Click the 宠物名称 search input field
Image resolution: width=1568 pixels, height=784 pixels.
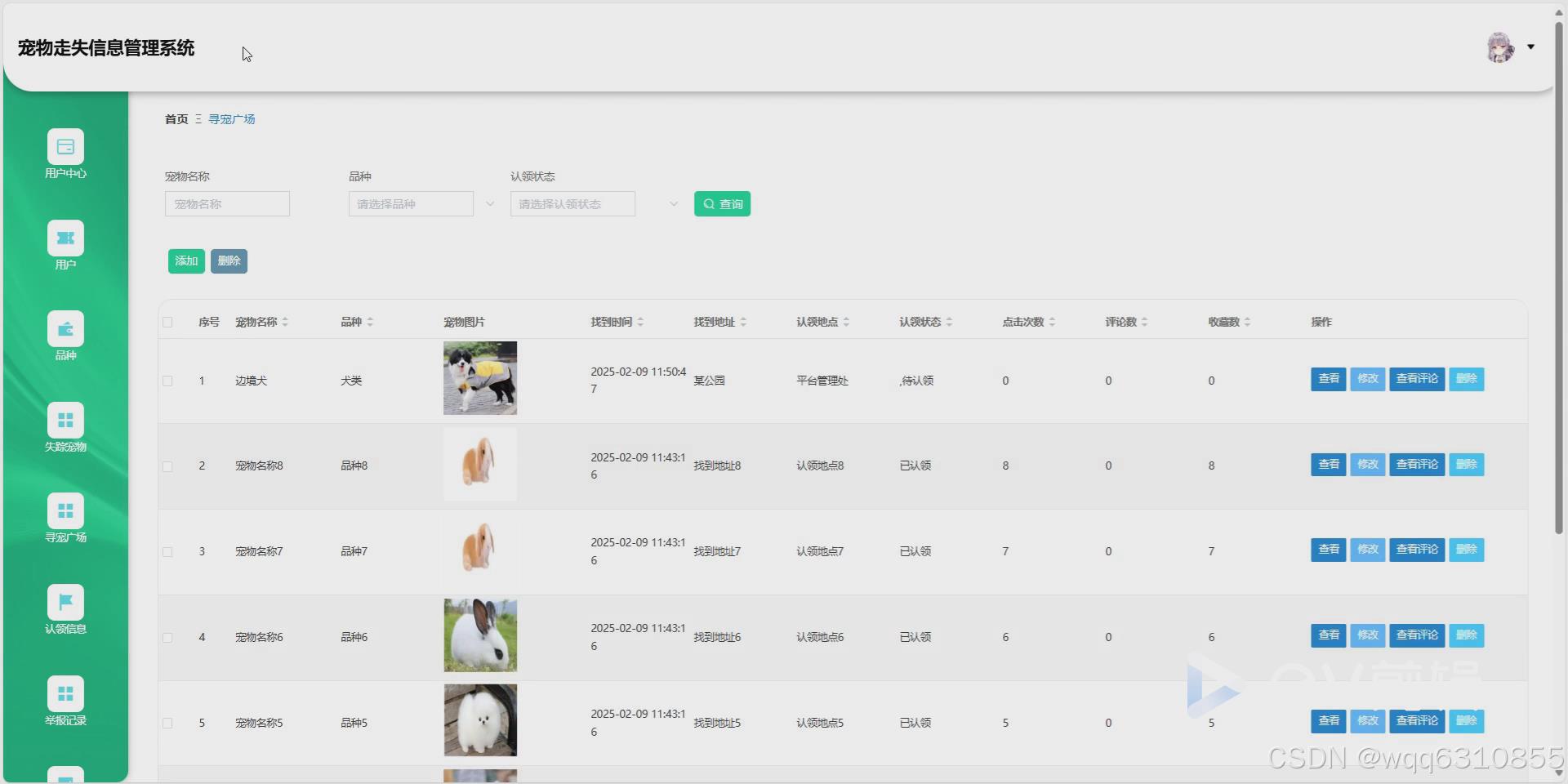227,204
